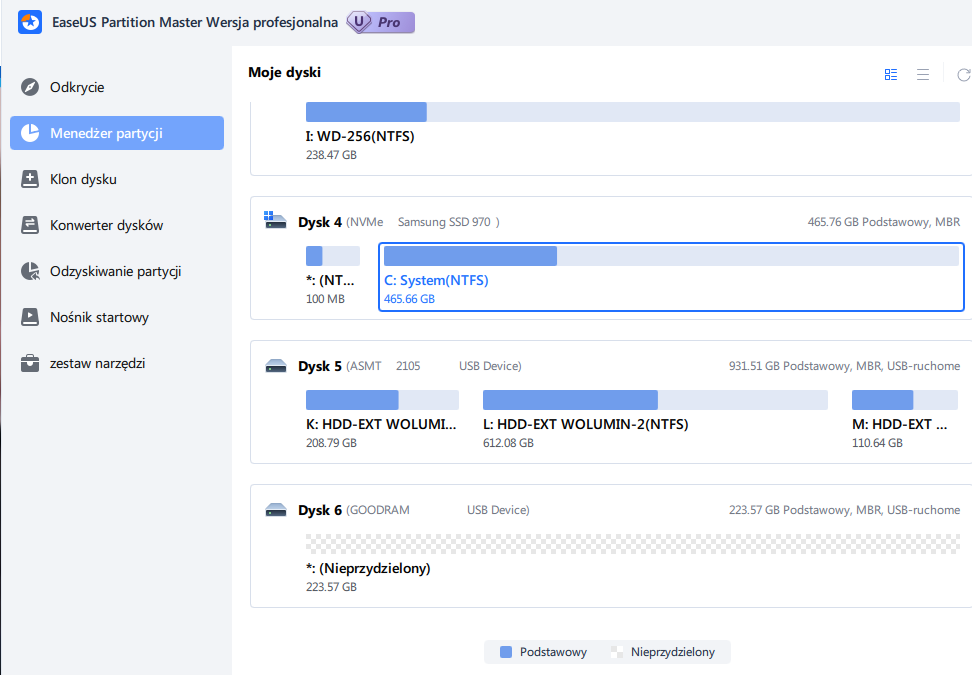Click the Podstawowy legend color swatch
This screenshot has width=972, height=675.
coord(506,652)
